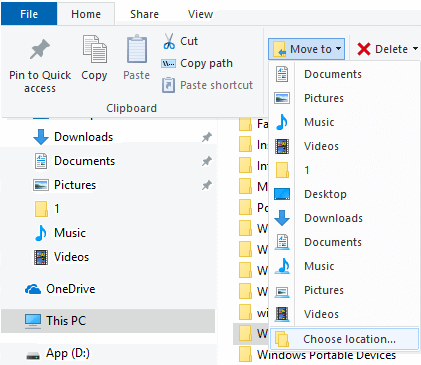Click folder 1 icon in Move to menu
Image resolution: width=421 pixels, height=365 pixels.
[282, 170]
